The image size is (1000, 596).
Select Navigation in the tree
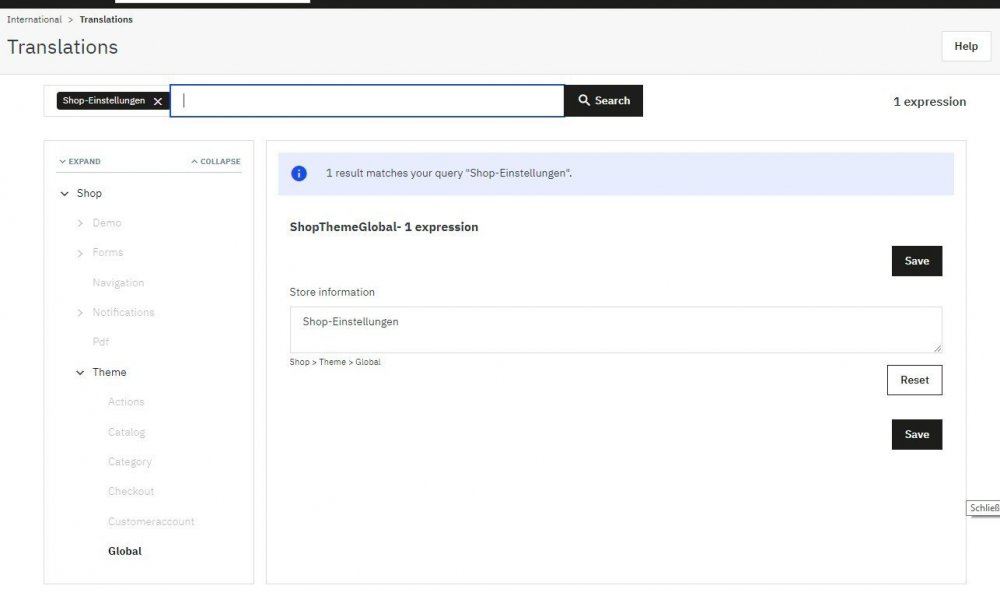tap(118, 282)
